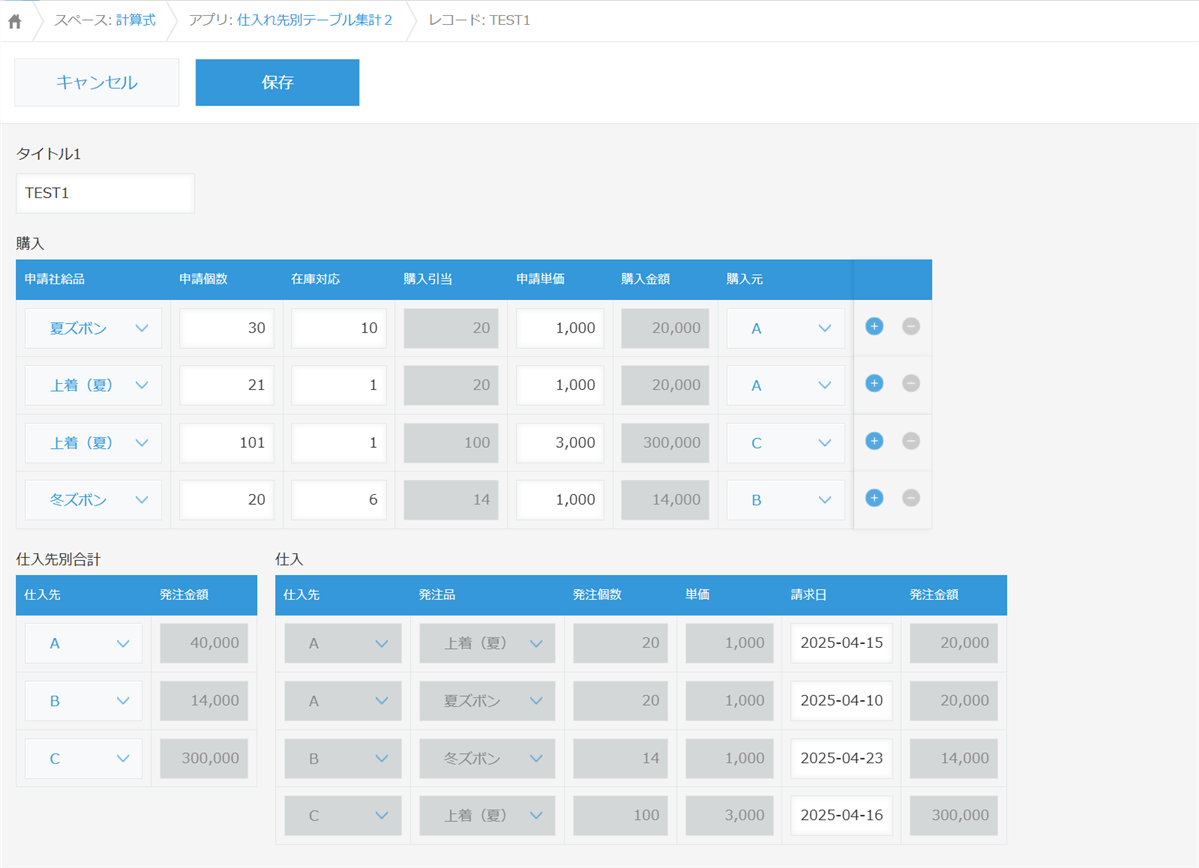Click the レコード: TEST1 breadcrumb text
Screen dimensions: 1199x868
click(479, 20)
